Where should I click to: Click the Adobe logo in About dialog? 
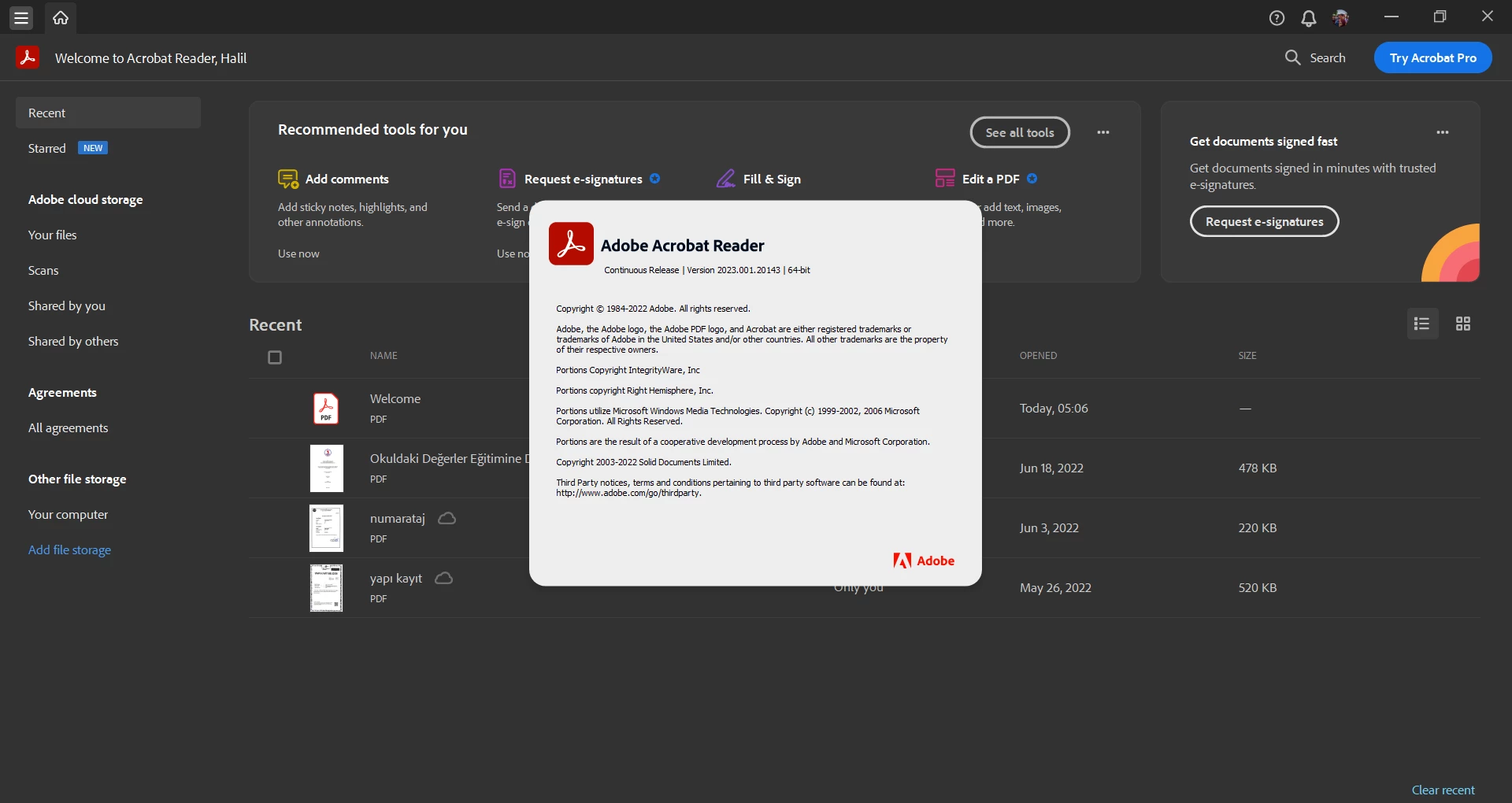click(924, 561)
